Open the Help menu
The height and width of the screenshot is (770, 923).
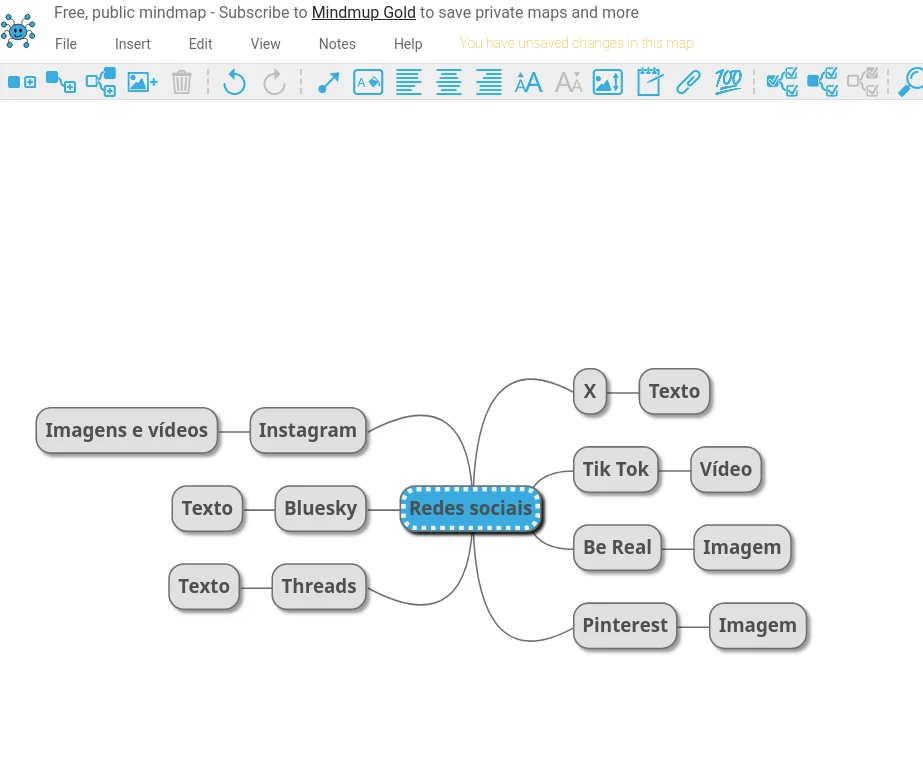point(408,44)
